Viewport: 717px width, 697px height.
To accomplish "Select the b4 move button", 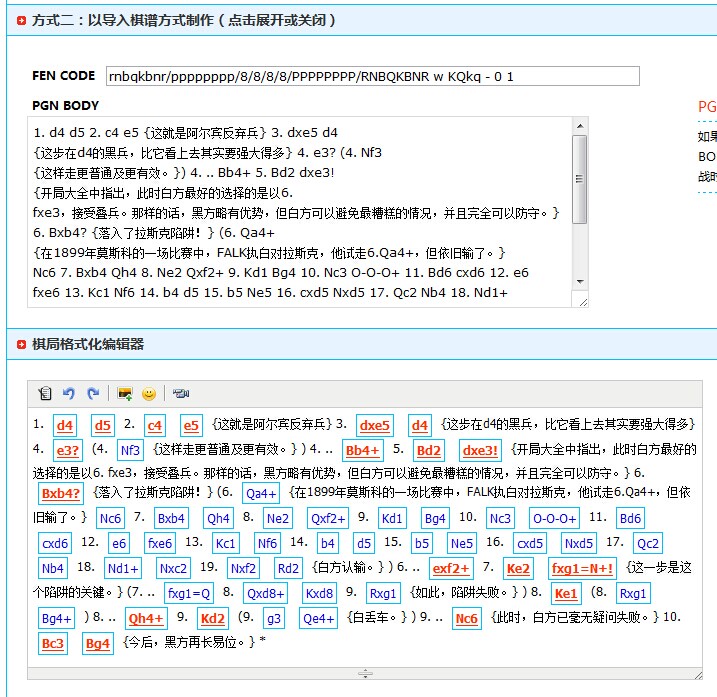I will 328,543.
